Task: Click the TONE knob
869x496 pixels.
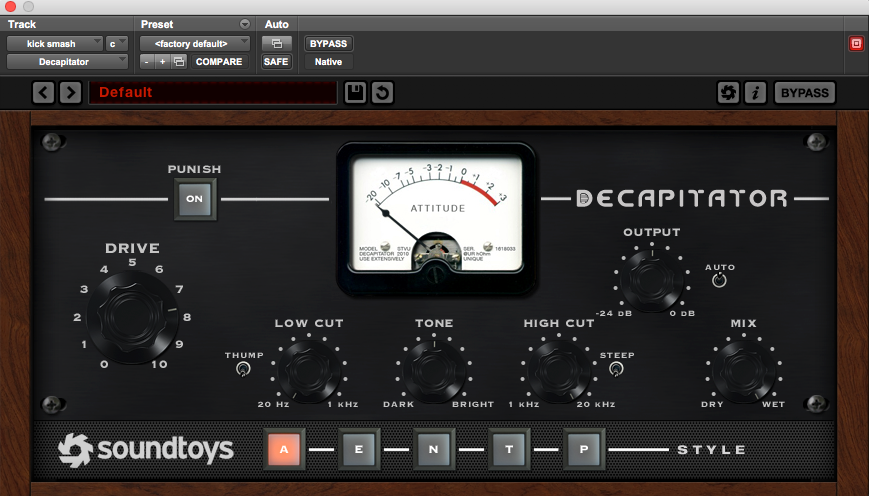Action: (434, 371)
